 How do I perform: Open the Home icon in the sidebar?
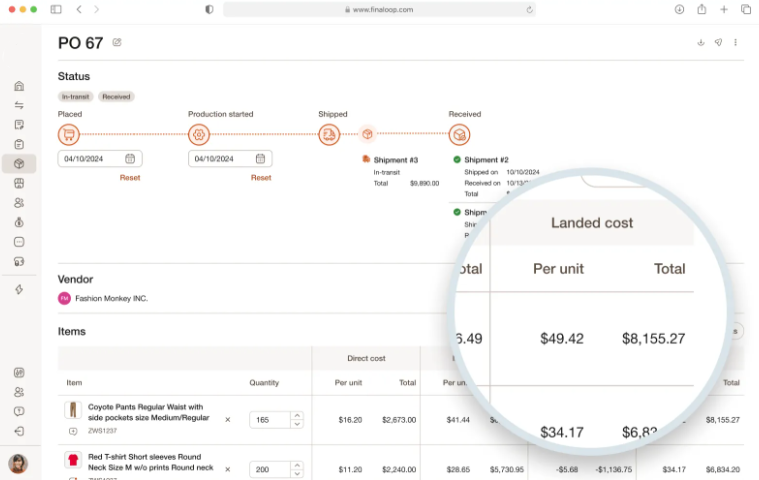[x=18, y=86]
